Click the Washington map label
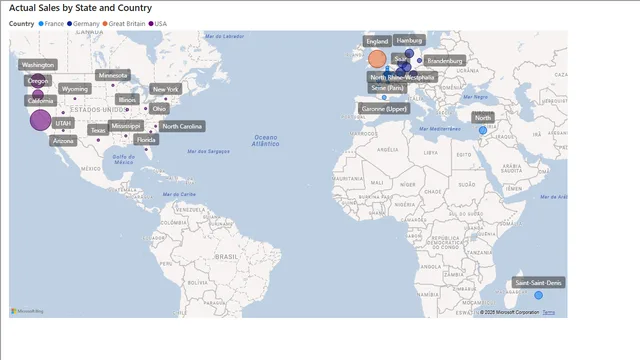The height and width of the screenshot is (360, 640). [38, 65]
